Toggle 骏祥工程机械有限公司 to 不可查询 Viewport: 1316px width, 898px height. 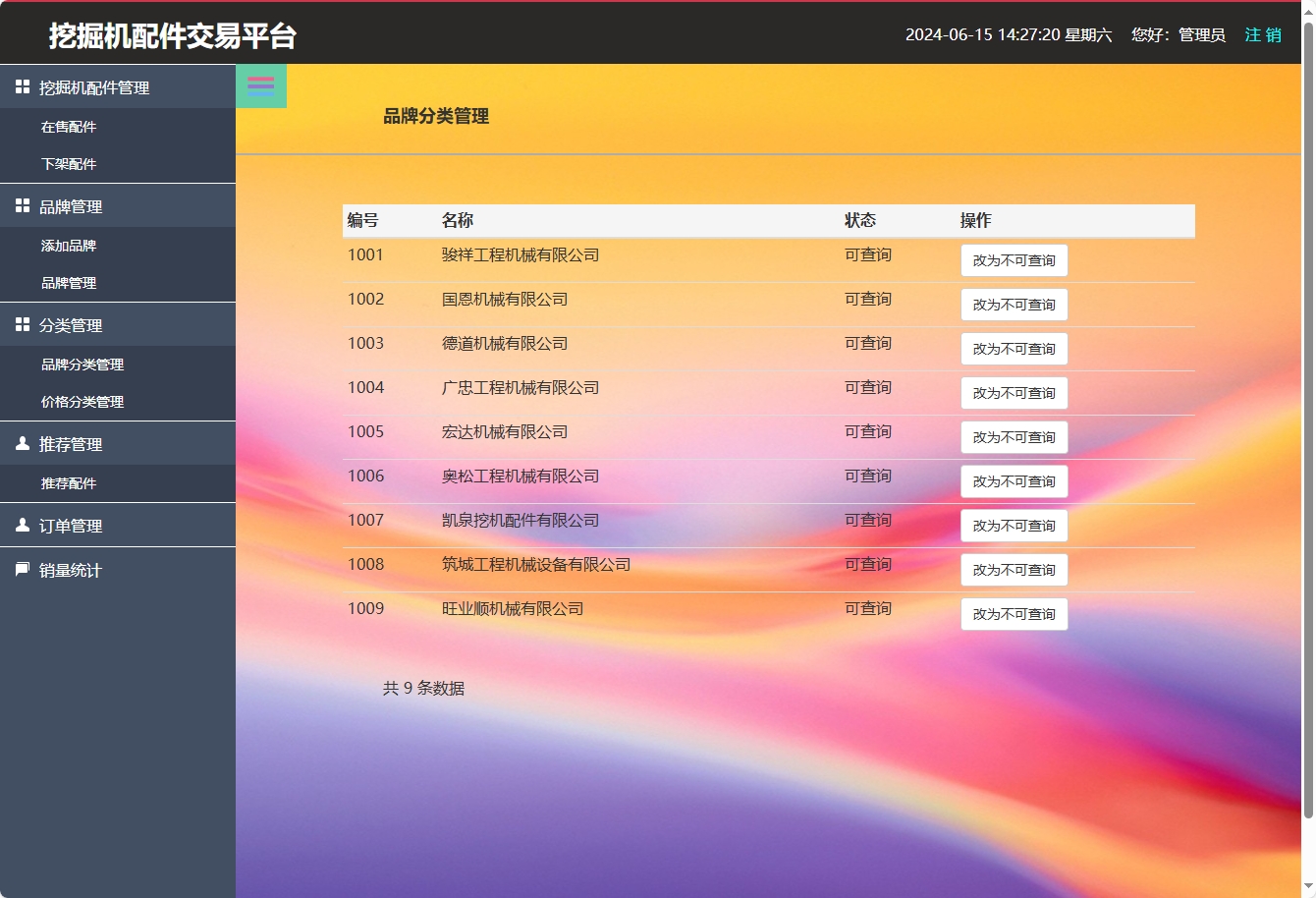(x=1014, y=259)
